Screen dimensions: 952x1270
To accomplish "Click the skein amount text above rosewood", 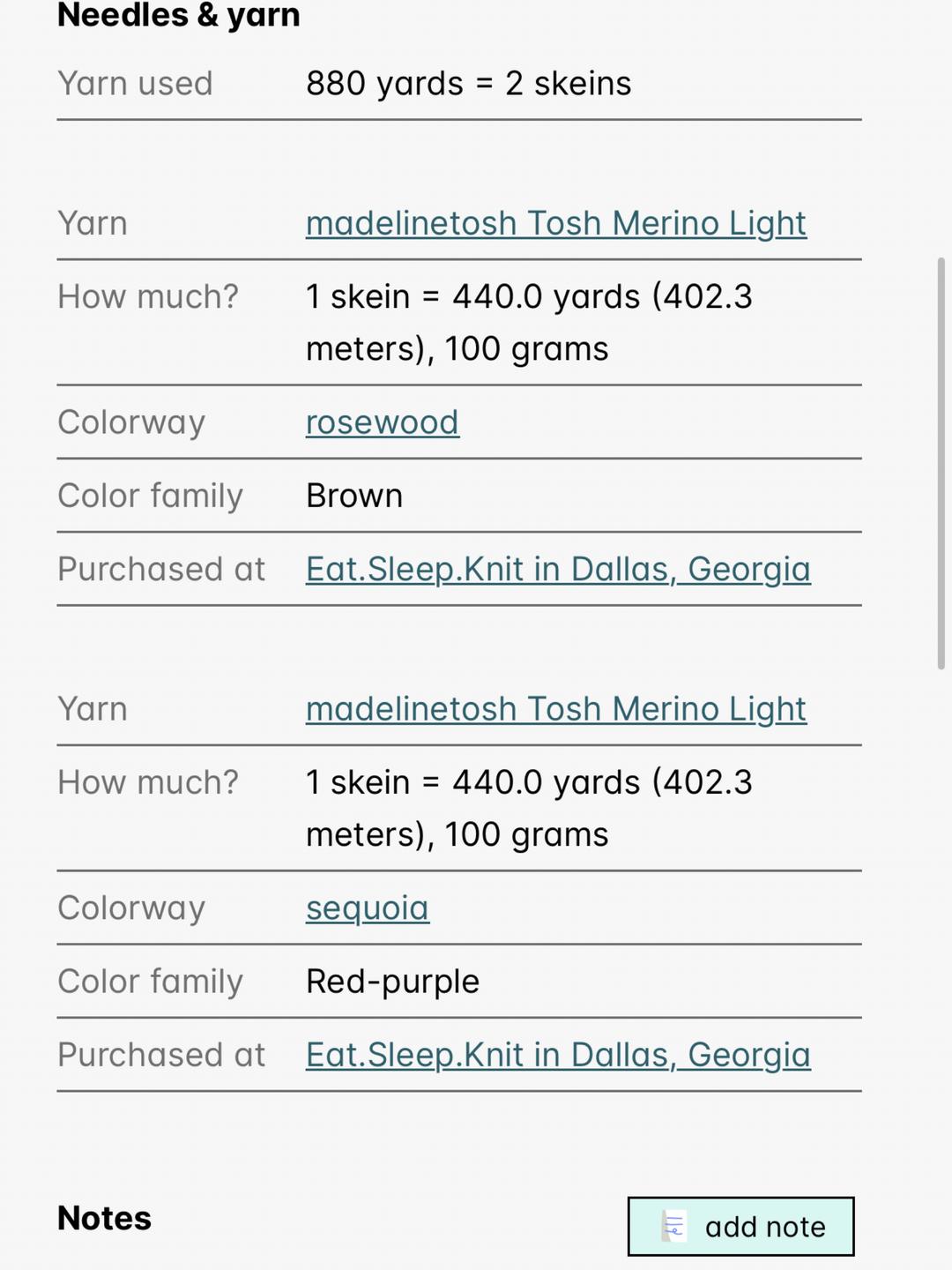I will (x=529, y=323).
